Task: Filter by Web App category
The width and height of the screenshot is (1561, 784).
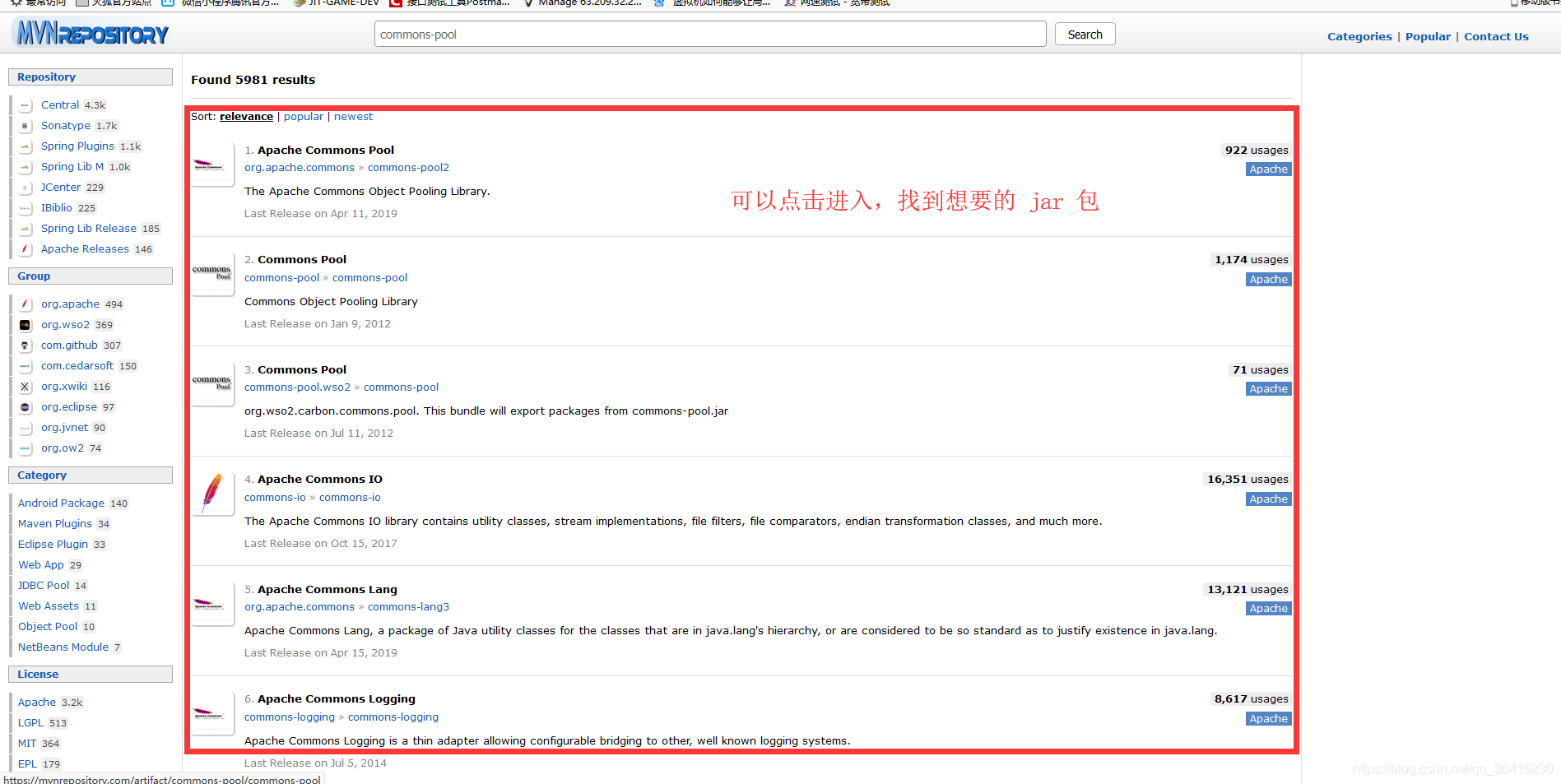Action: click(x=41, y=565)
